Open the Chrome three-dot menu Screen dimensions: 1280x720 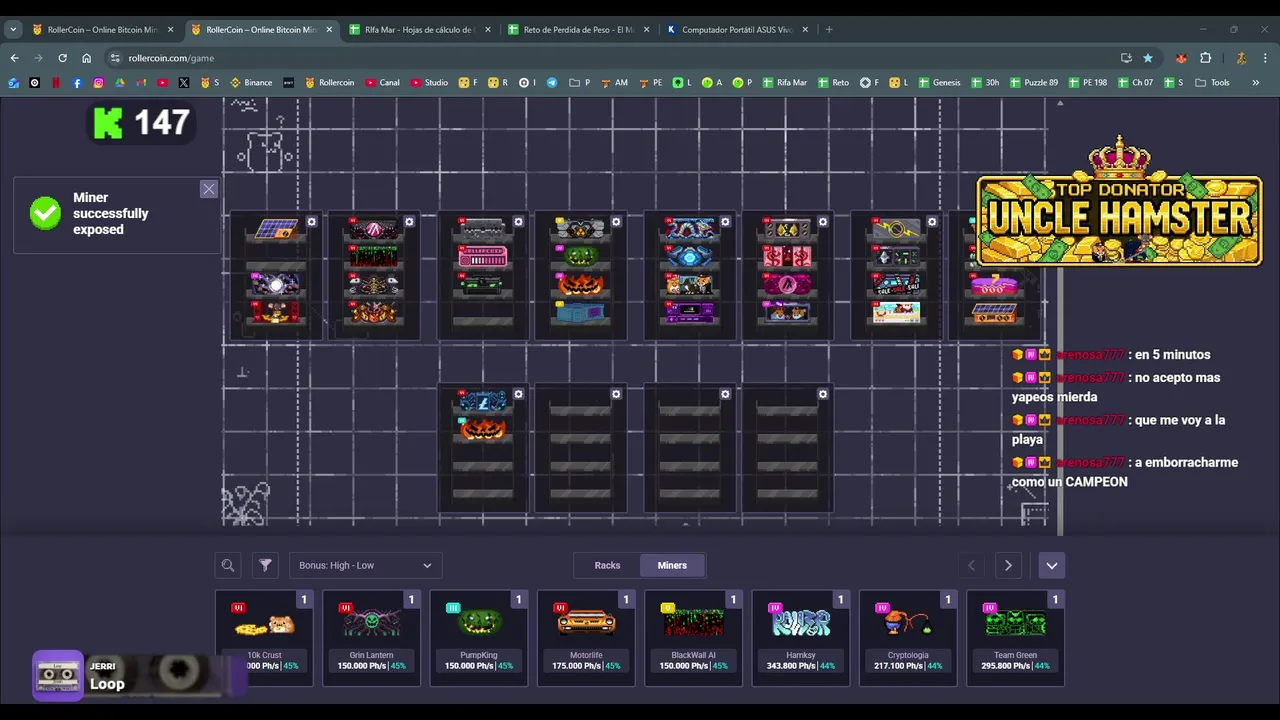coord(1265,58)
